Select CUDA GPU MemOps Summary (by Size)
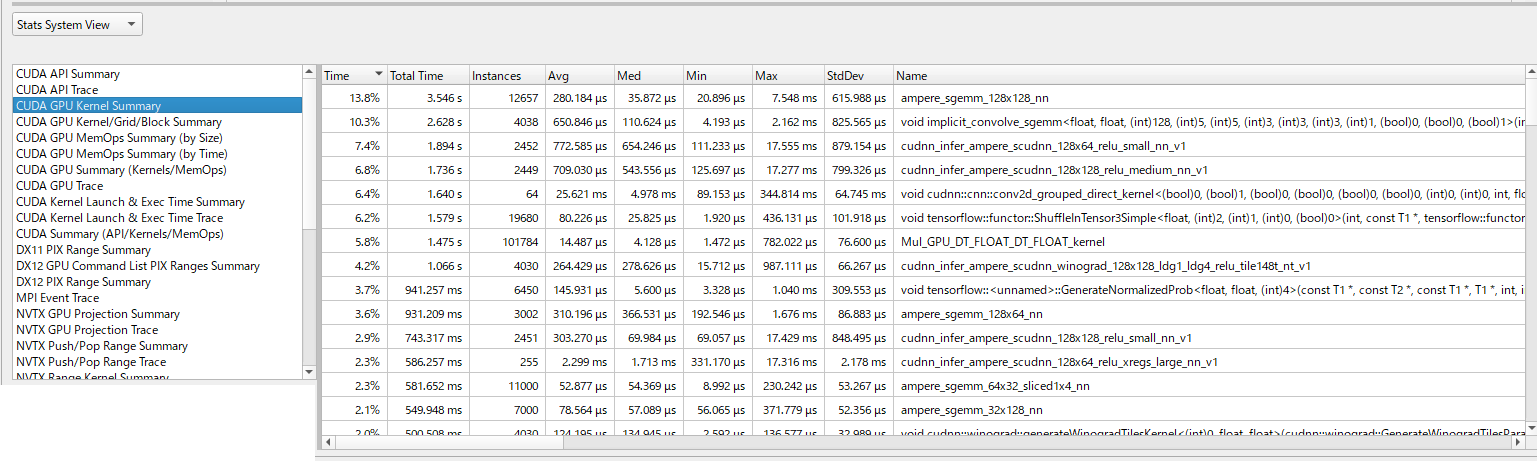 pos(119,138)
